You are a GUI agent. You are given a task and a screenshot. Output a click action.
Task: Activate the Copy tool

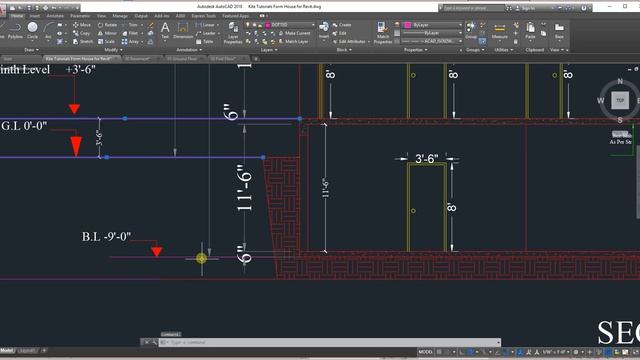[82, 33]
